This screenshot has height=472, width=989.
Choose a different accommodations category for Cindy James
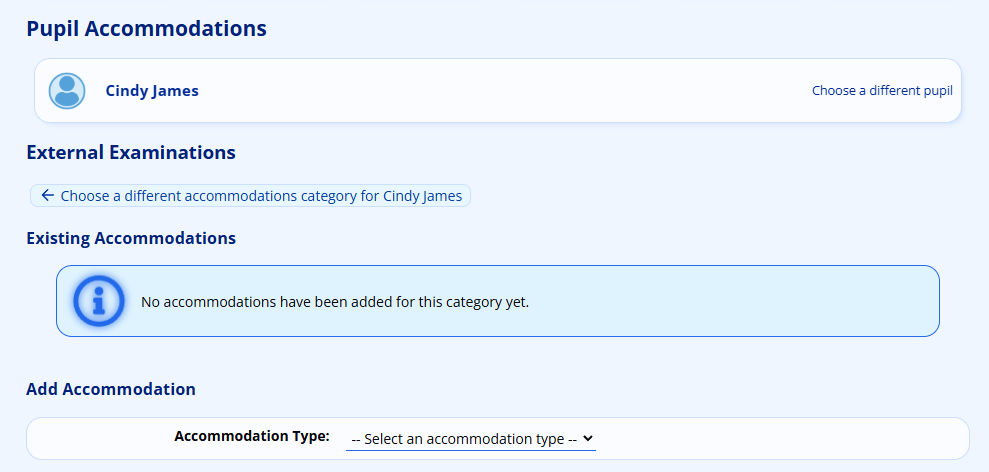click(x=260, y=196)
